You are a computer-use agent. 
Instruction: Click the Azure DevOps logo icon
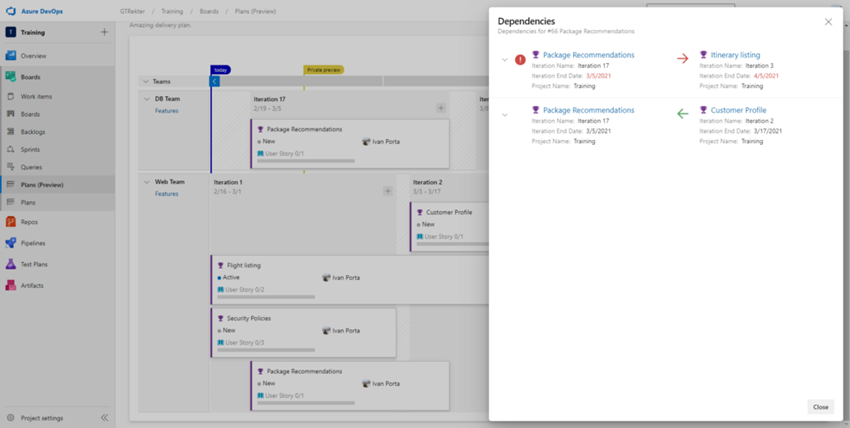[10, 11]
